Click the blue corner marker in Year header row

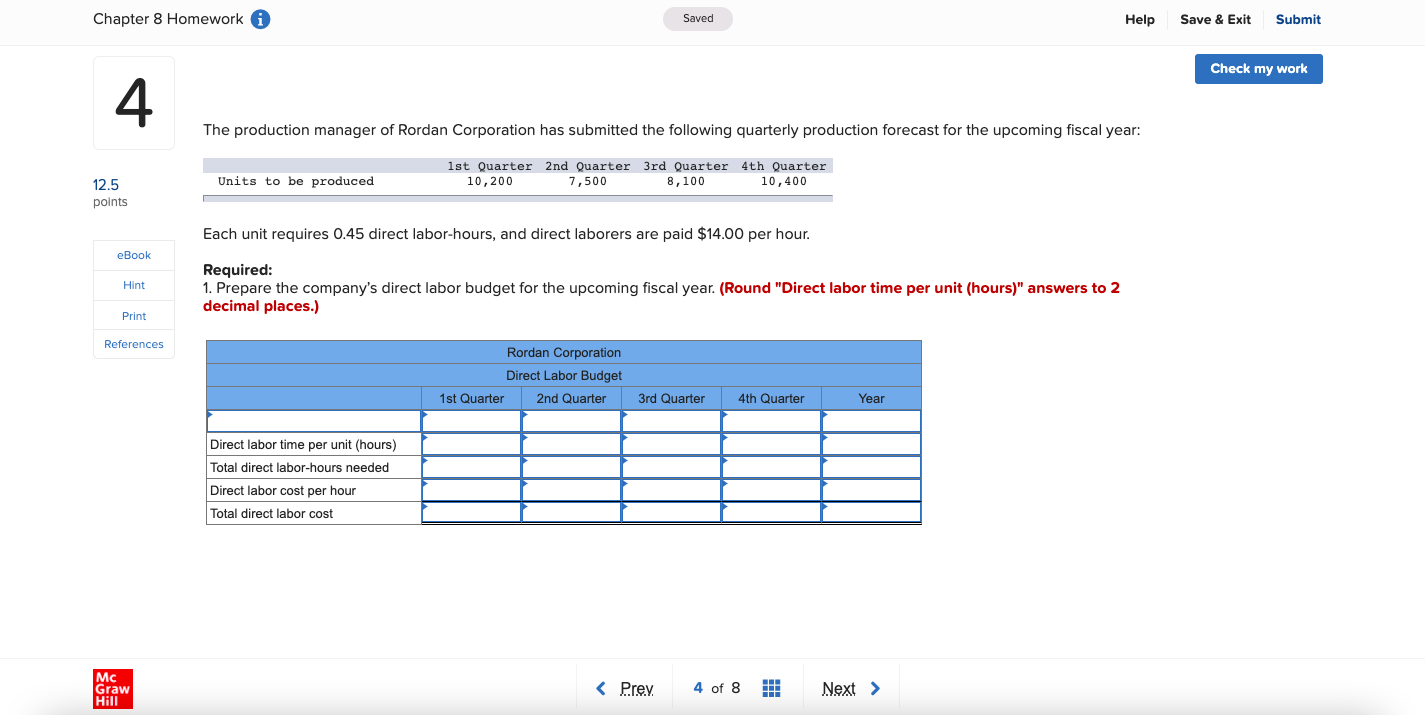click(824, 413)
